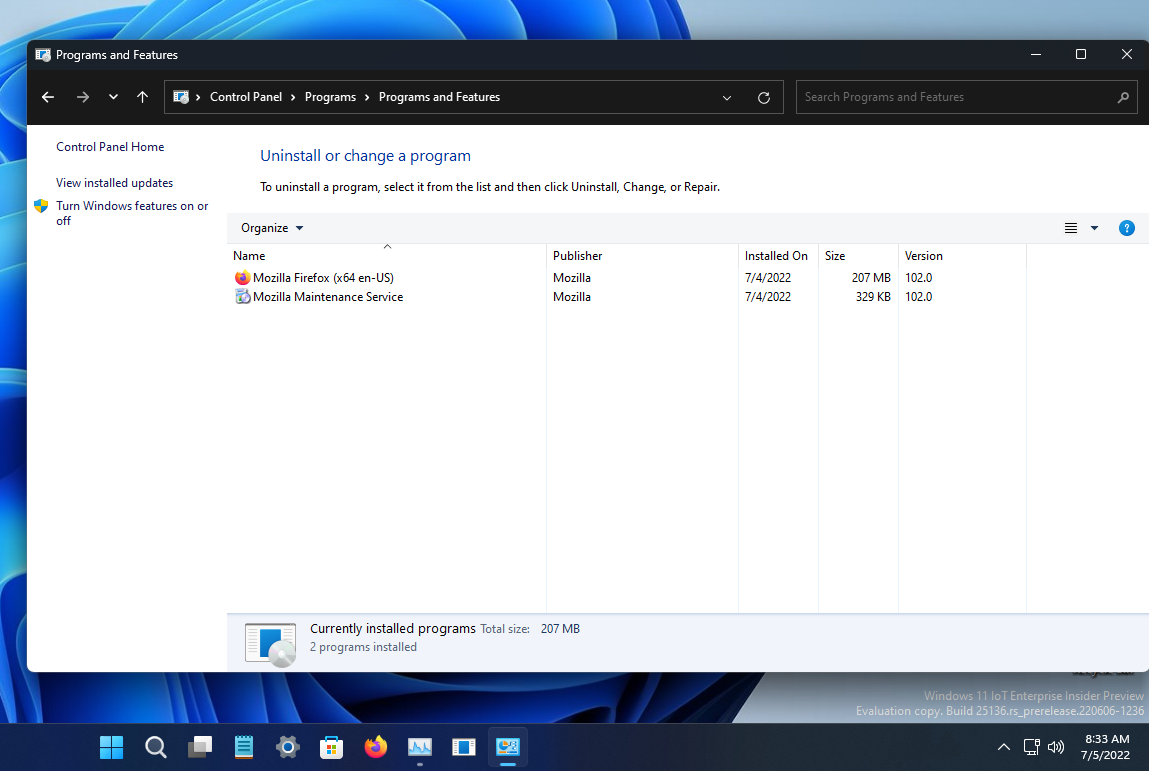Viewport: 1149px width, 771px height.
Task: Open Microsoft Store from taskbar
Action: (x=331, y=747)
